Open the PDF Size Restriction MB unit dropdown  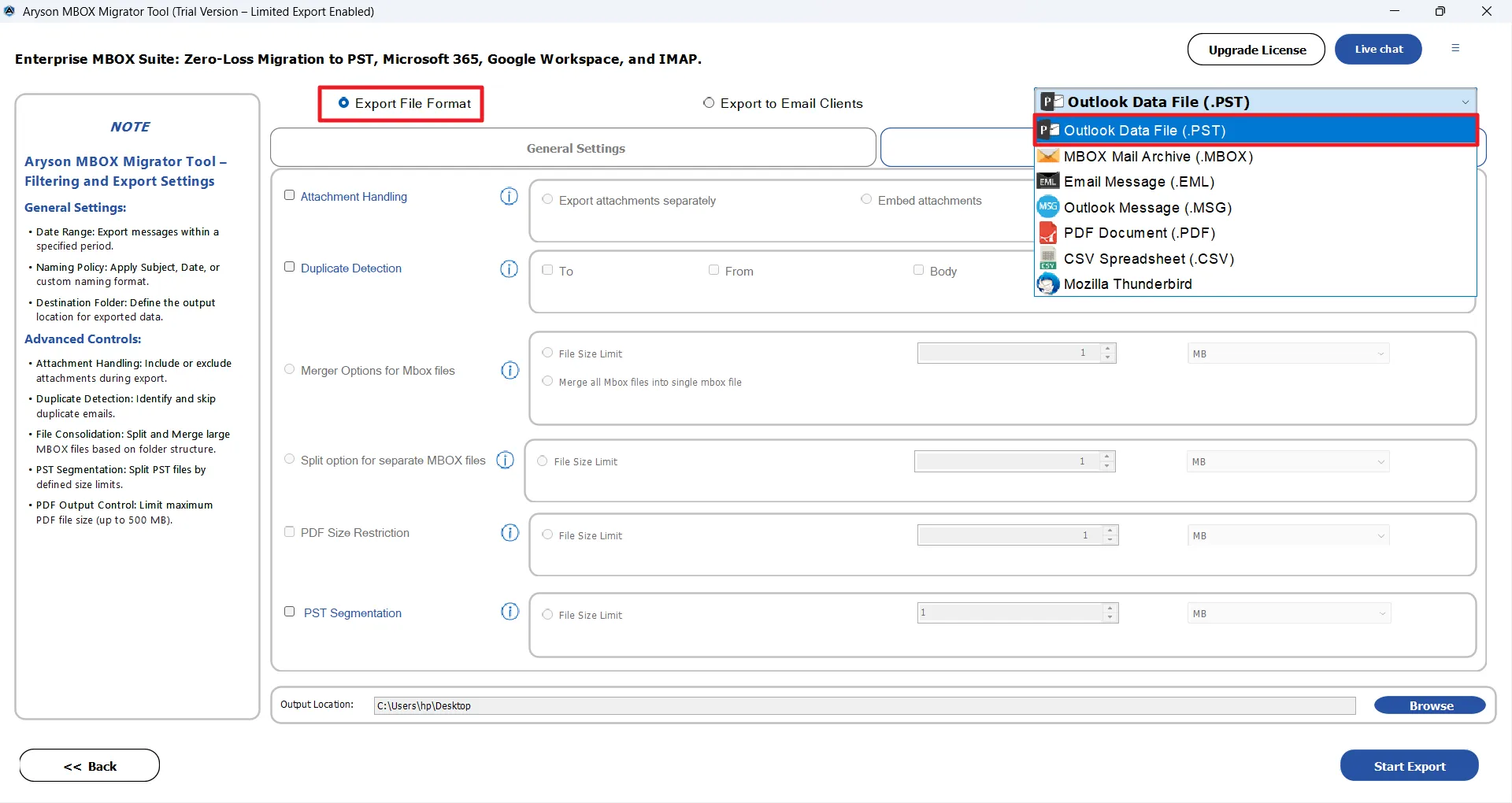[x=1288, y=535]
